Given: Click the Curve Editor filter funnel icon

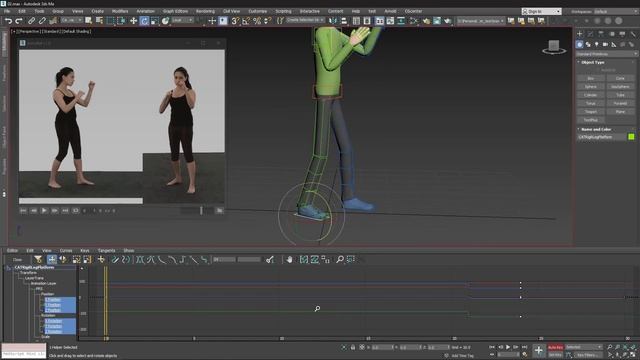Looking at the screenshot, I should [38, 259].
